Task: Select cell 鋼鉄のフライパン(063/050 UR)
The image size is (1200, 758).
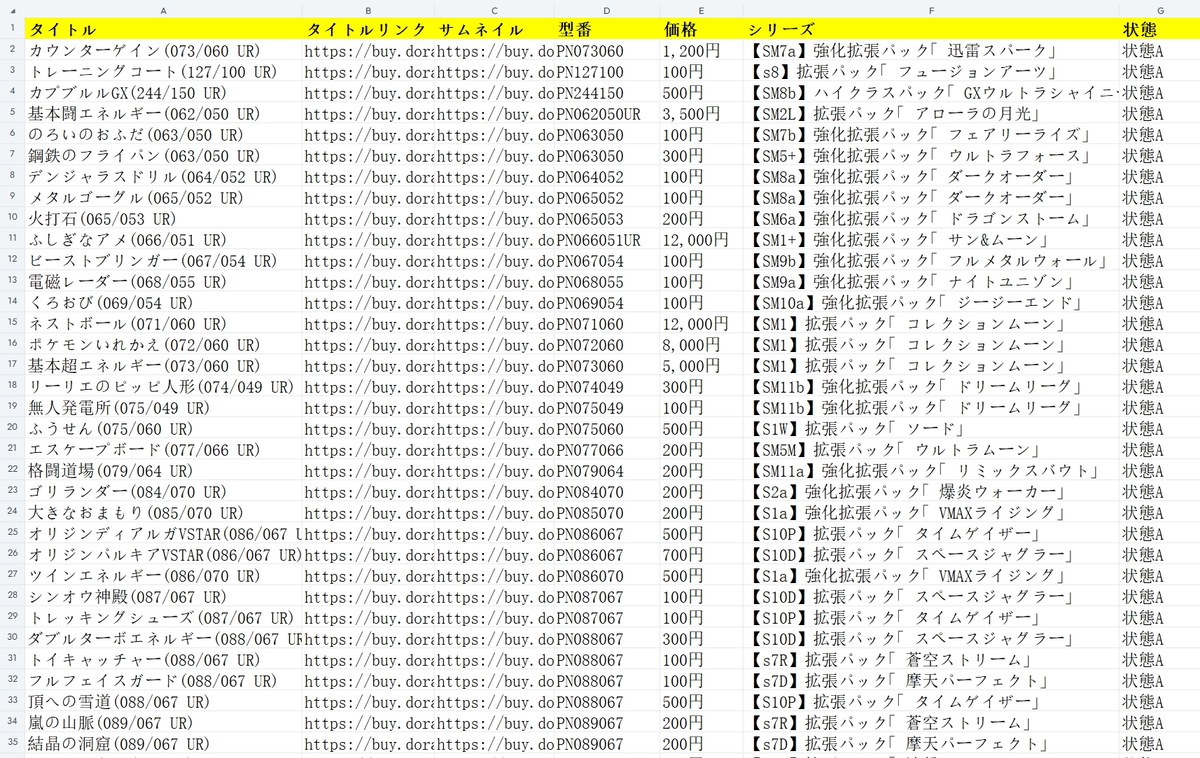Action: click(x=163, y=155)
